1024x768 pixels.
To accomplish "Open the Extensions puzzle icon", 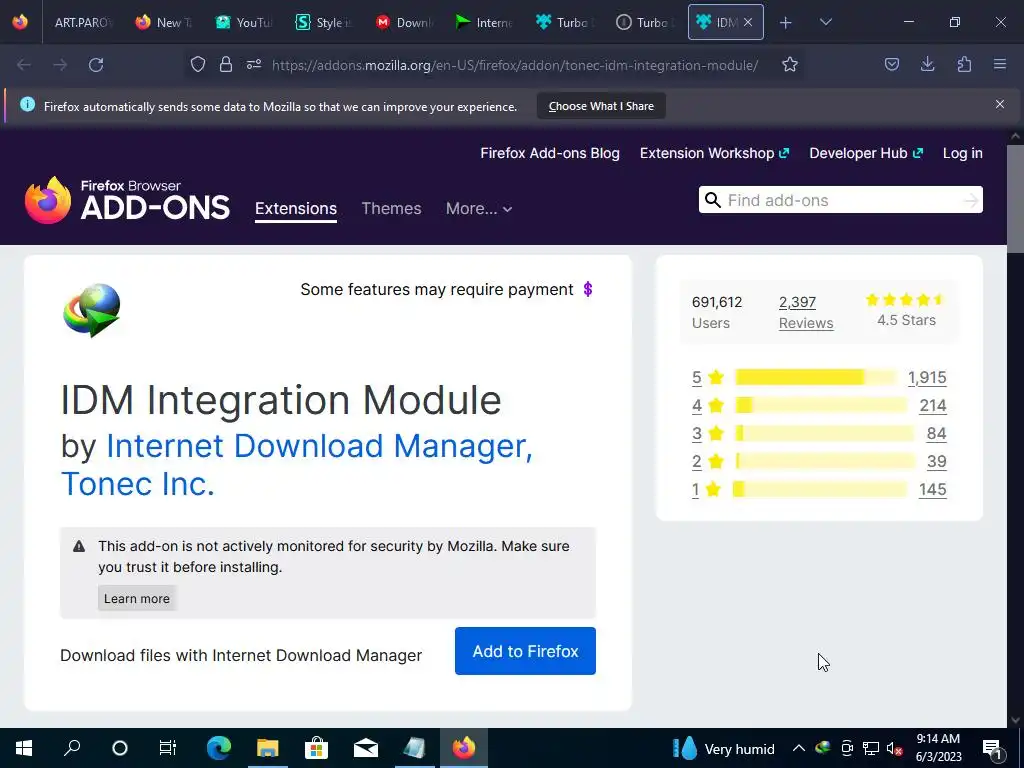I will tap(964, 64).
